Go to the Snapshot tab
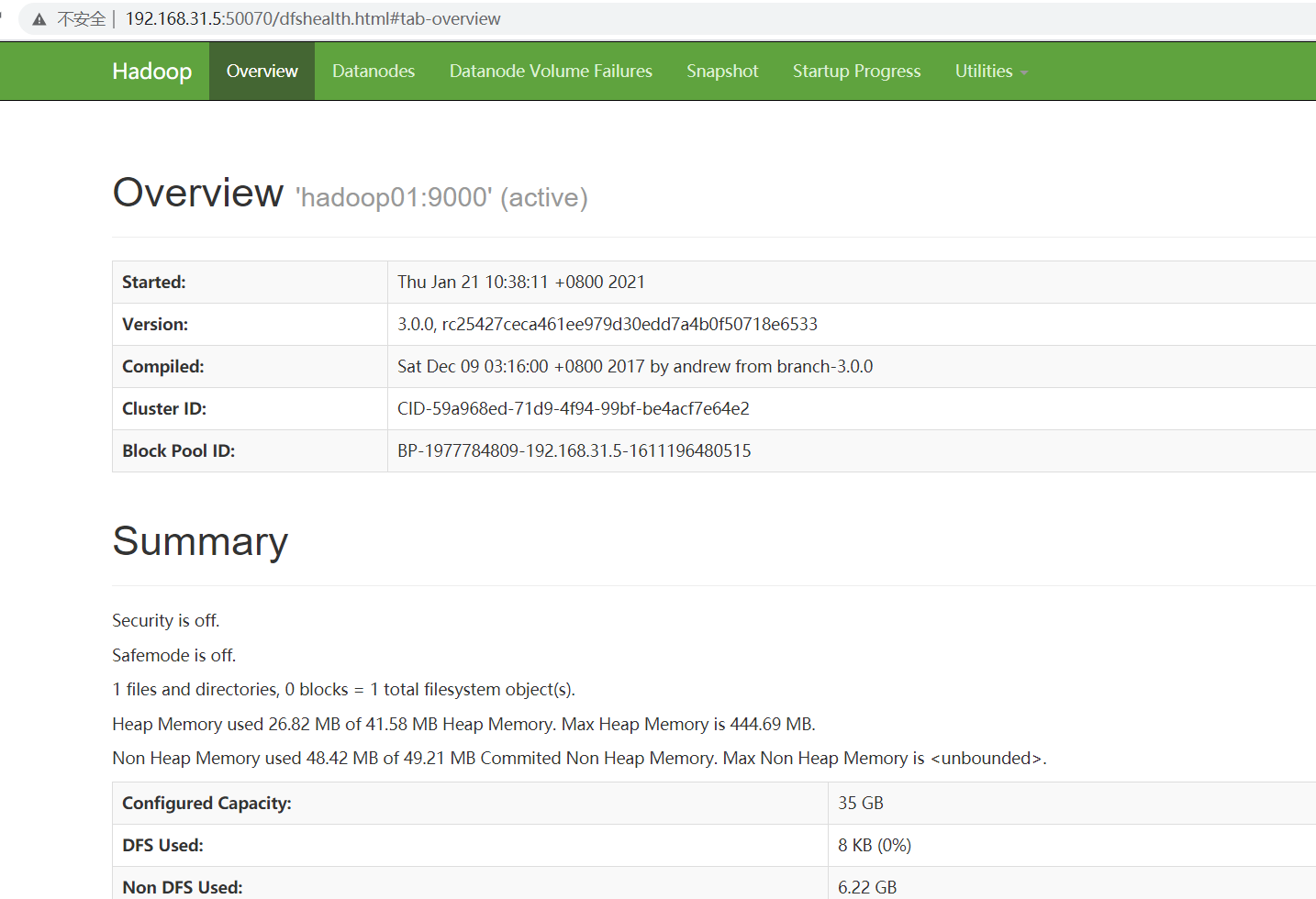The width and height of the screenshot is (1316, 899). tap(722, 72)
